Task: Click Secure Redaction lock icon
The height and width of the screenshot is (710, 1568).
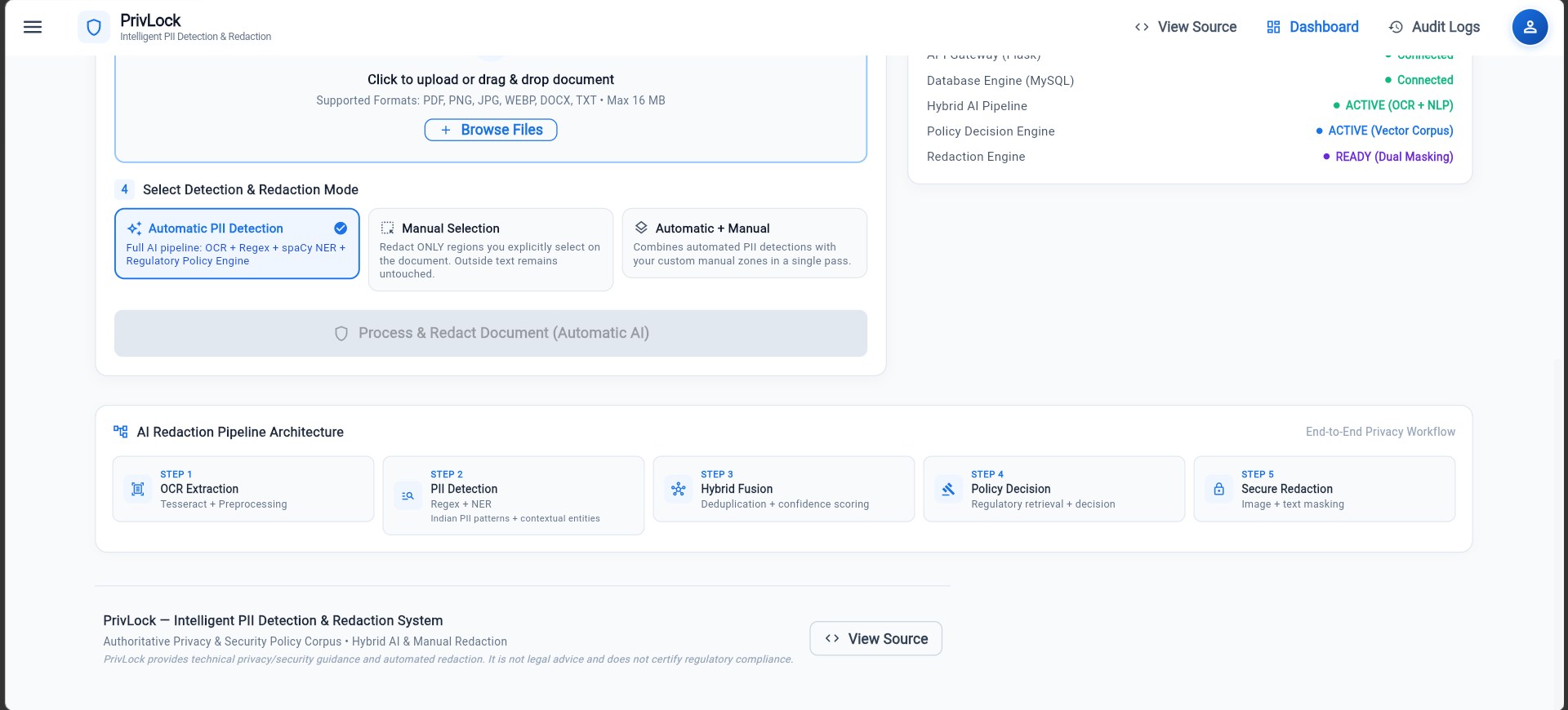Action: pos(1218,489)
